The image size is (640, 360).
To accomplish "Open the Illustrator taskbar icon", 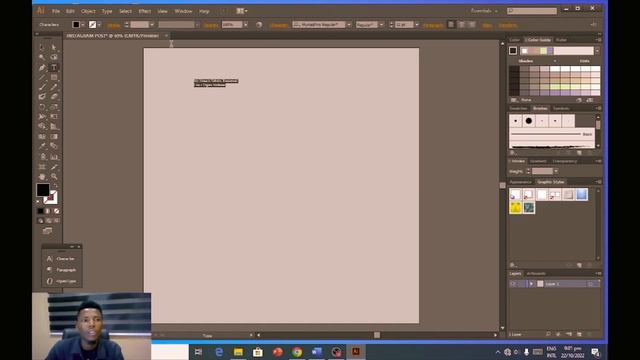I will click(x=356, y=351).
